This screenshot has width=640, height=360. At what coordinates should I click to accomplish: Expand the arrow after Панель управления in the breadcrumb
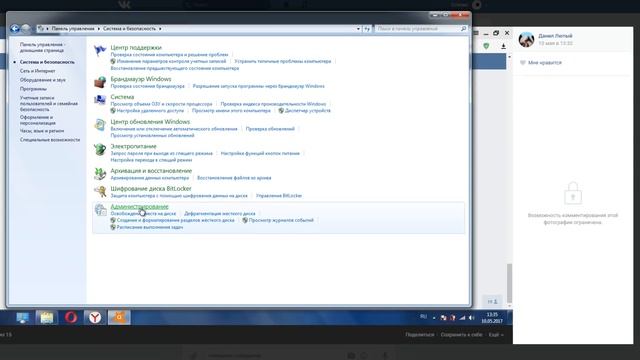click(98, 29)
